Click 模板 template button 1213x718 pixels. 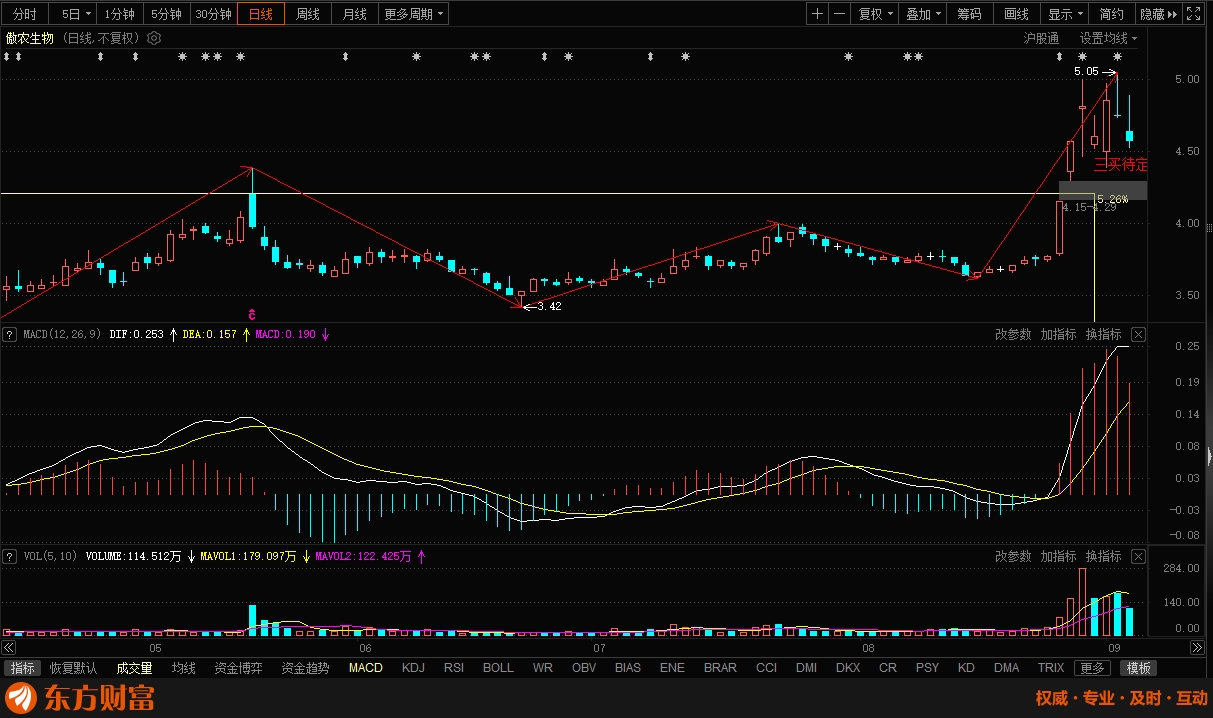coord(1138,668)
